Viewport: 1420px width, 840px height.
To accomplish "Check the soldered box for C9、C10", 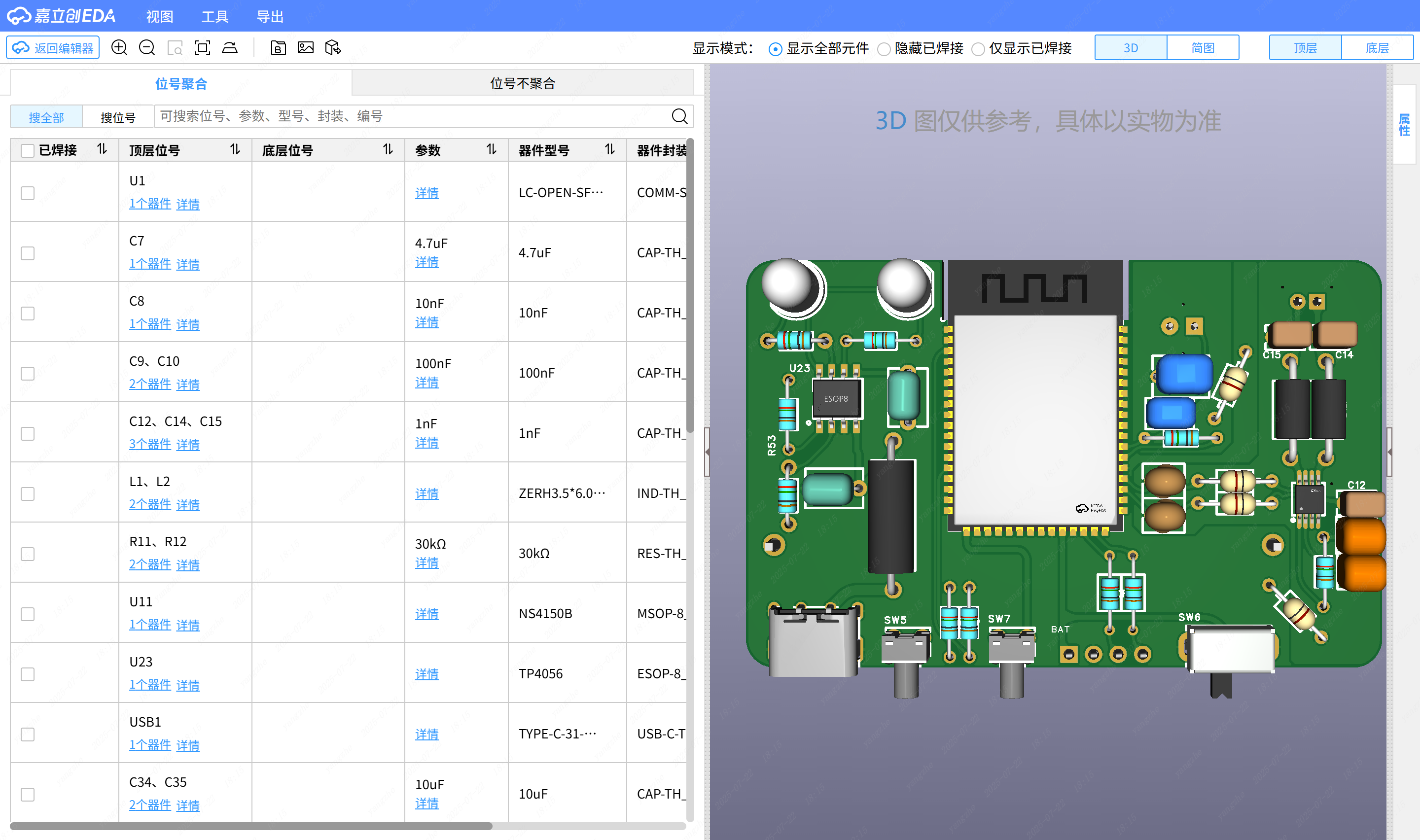I will pyautogui.click(x=27, y=374).
